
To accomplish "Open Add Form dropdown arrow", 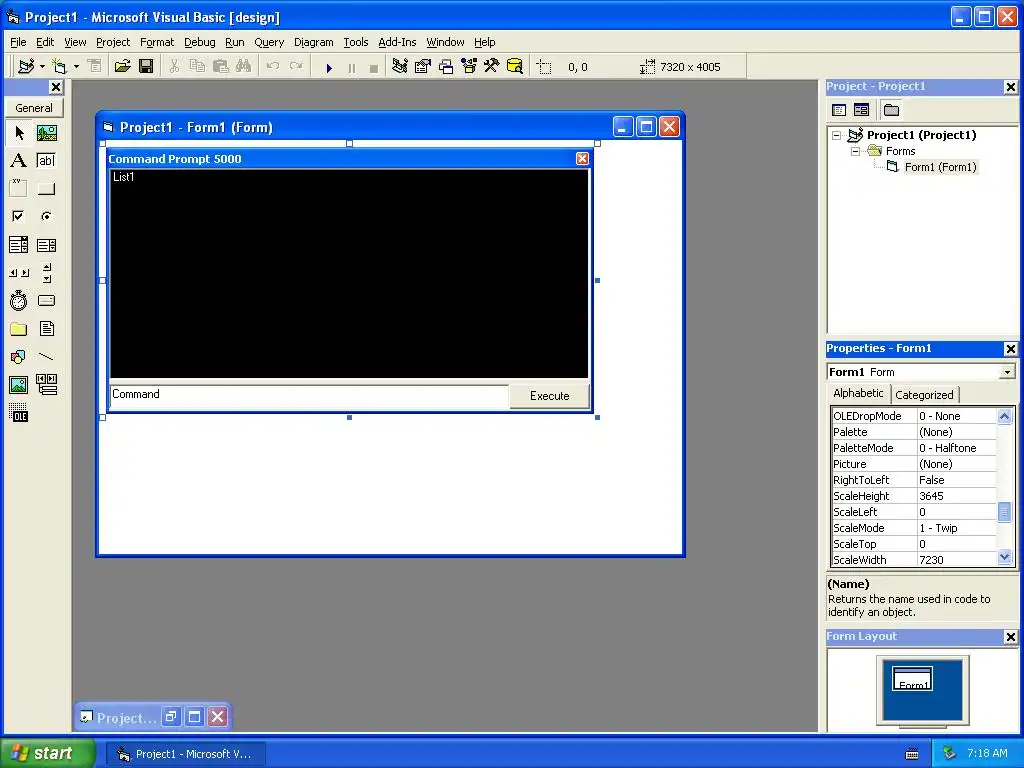I will (x=76, y=67).
